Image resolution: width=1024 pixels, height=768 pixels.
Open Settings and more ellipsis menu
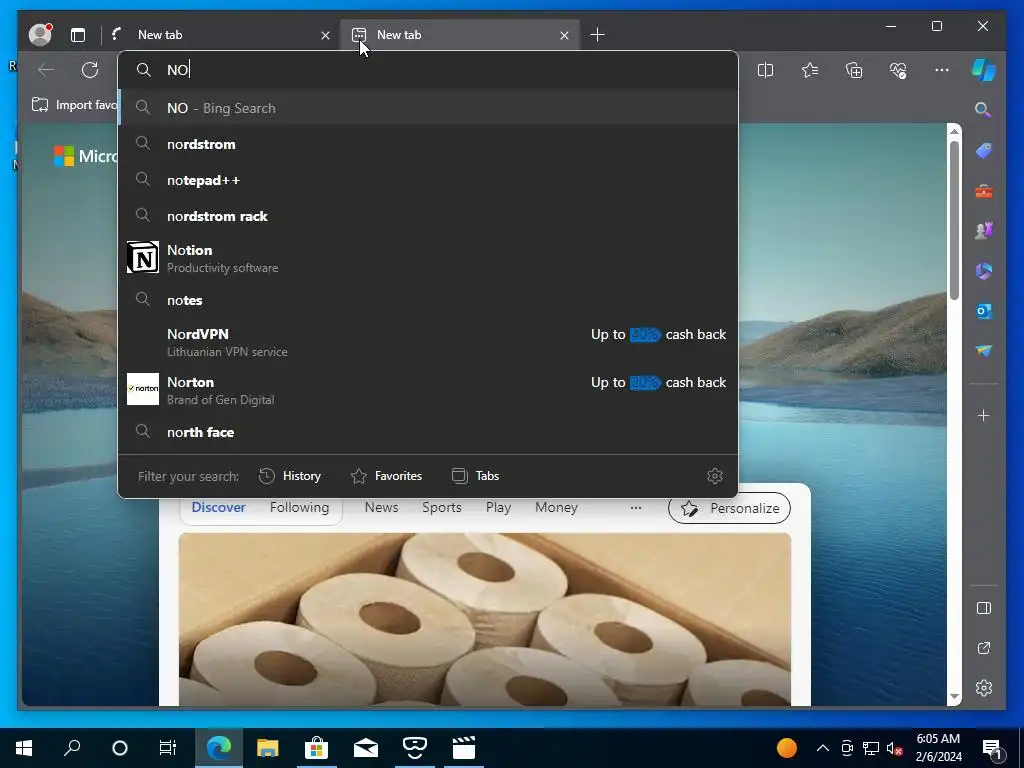pyautogui.click(x=942, y=70)
